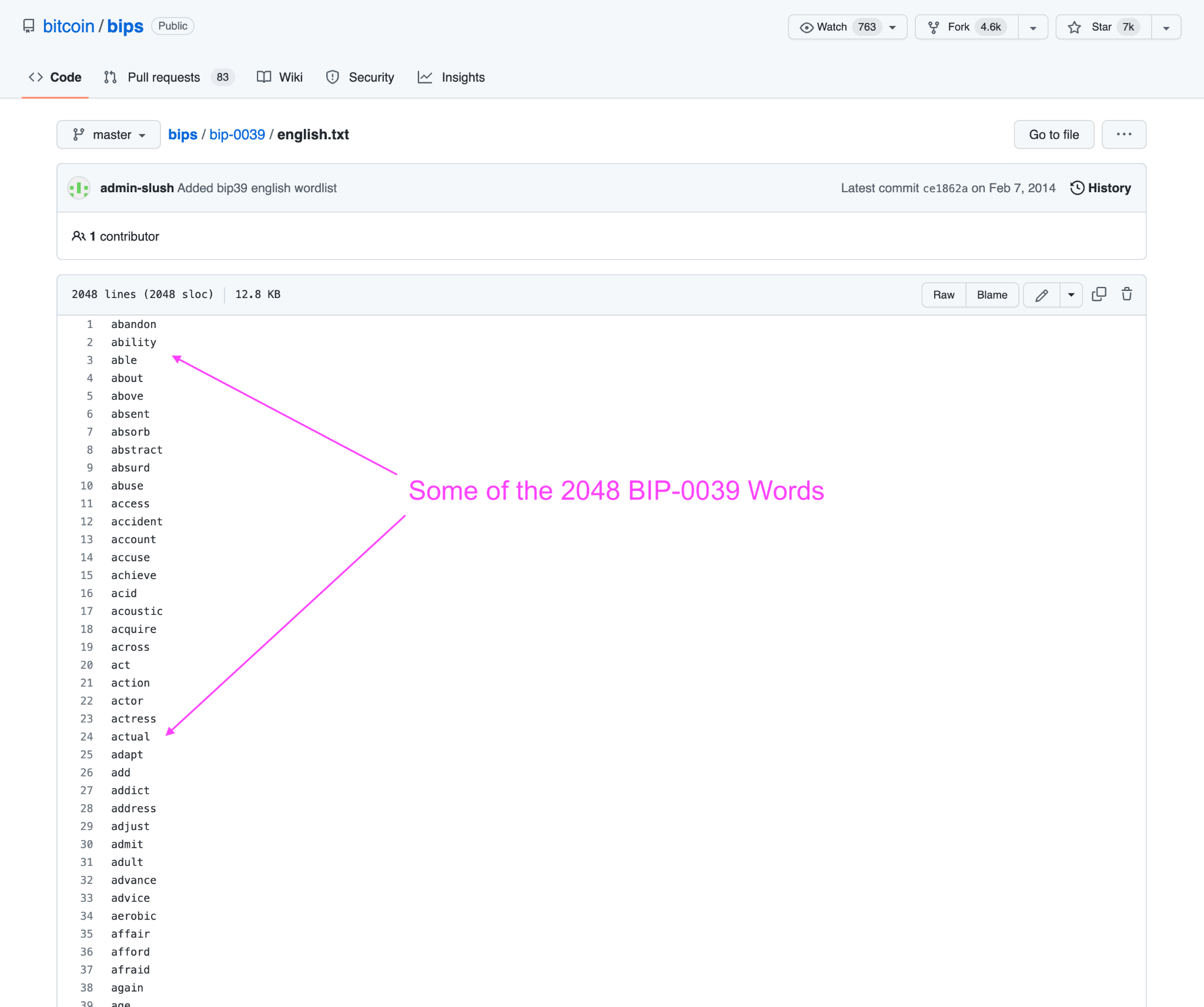Image resolution: width=1204 pixels, height=1007 pixels.
Task: Click the english.txt file name
Action: pos(313,135)
